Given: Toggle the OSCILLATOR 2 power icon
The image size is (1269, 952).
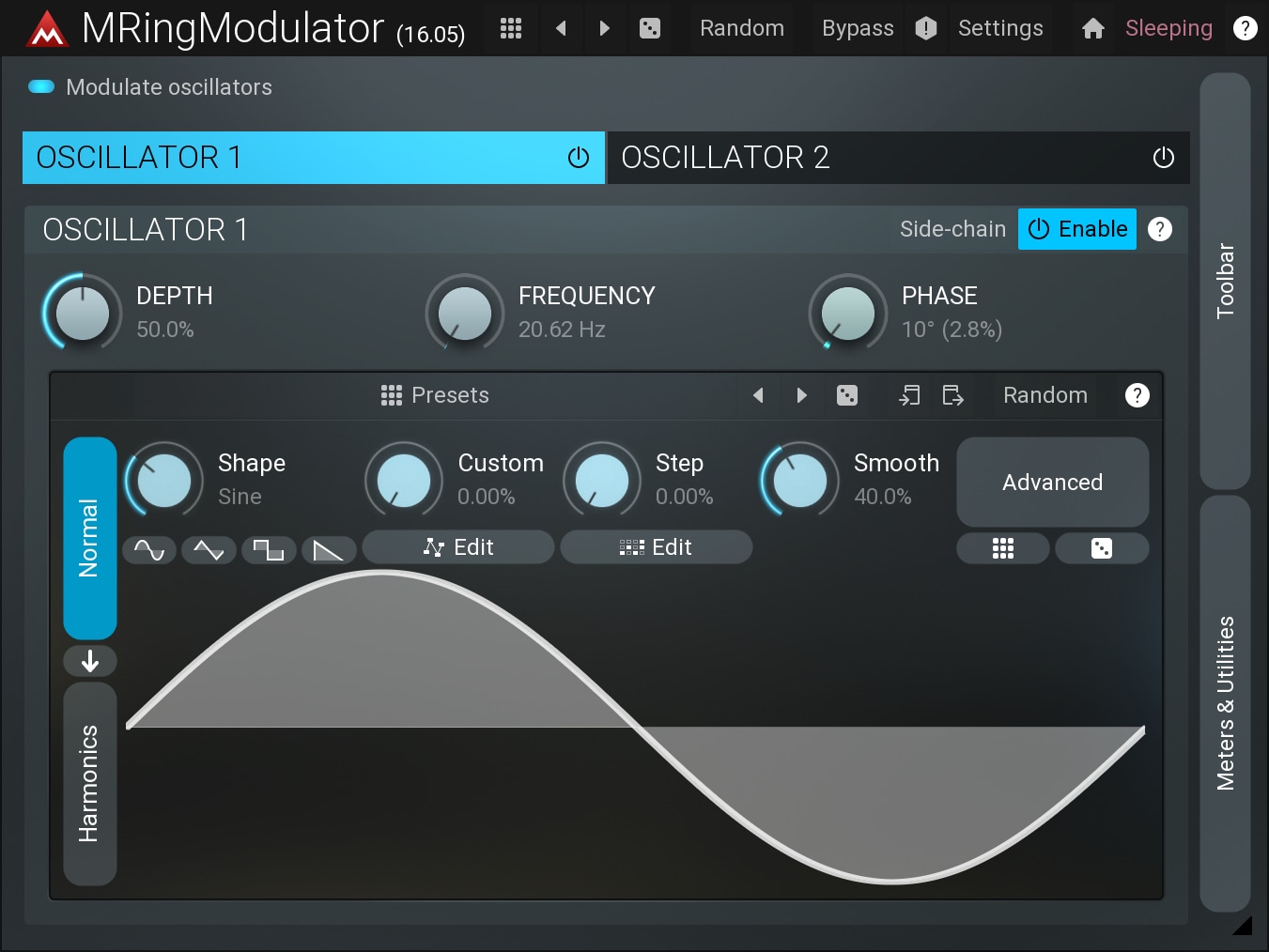Looking at the screenshot, I should (1163, 158).
